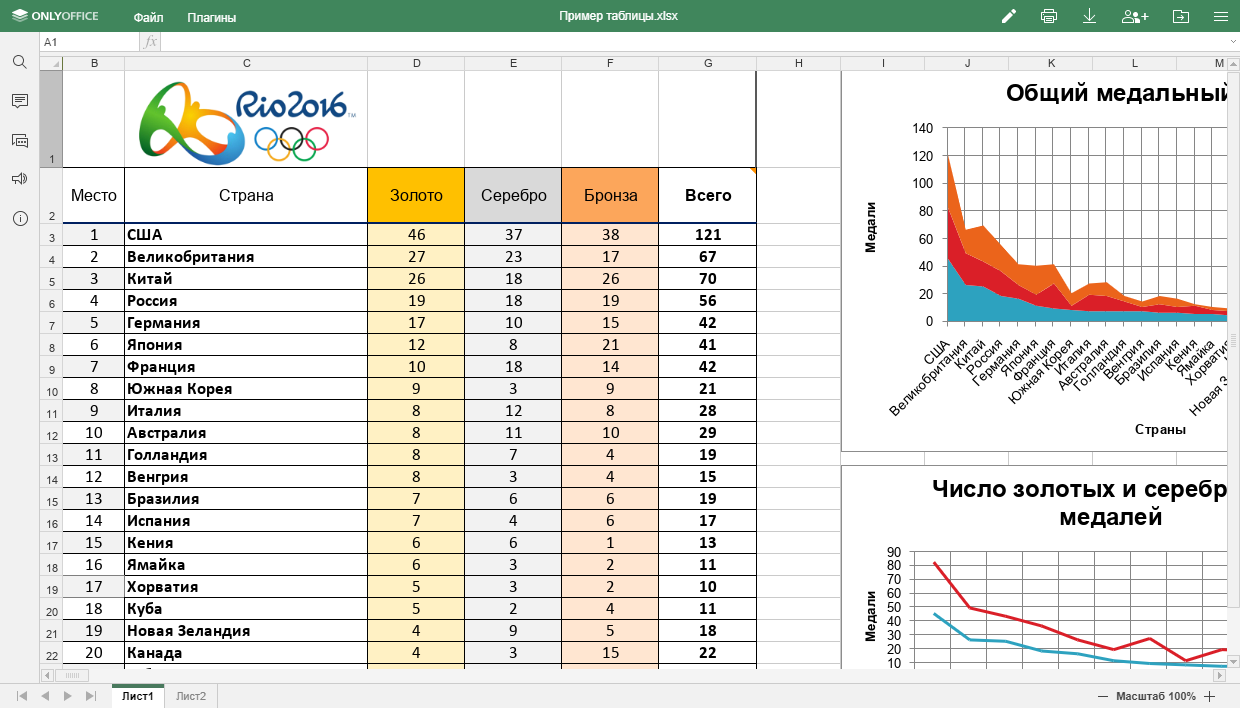Select the Золото header cell
1240x708 pixels.
click(416, 195)
